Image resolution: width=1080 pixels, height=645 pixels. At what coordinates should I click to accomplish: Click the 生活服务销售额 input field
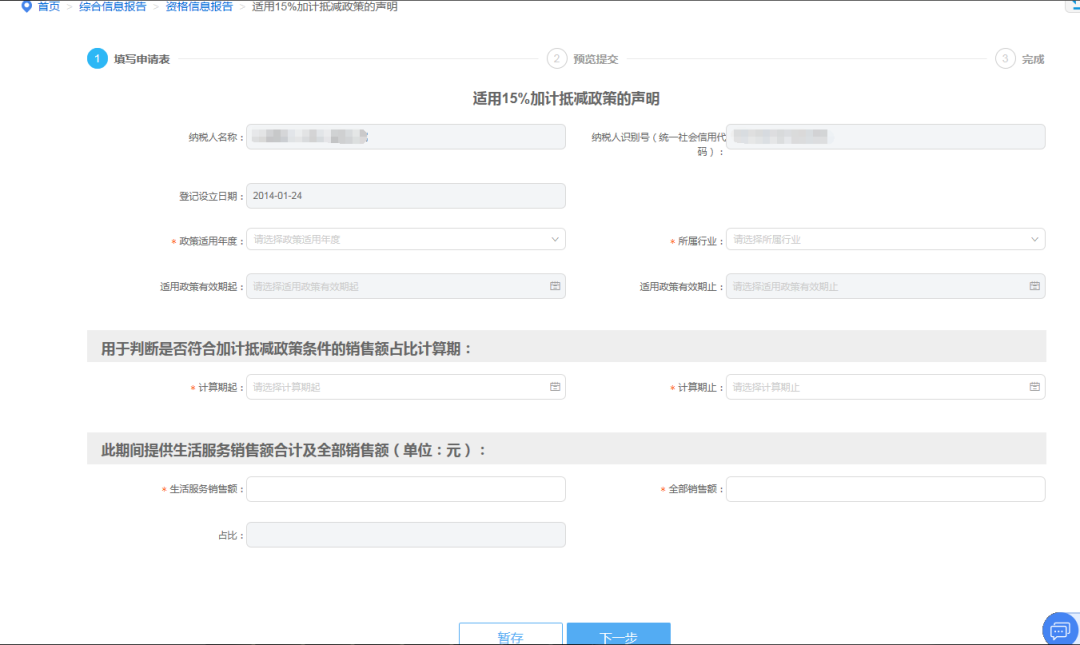[x=405, y=488]
